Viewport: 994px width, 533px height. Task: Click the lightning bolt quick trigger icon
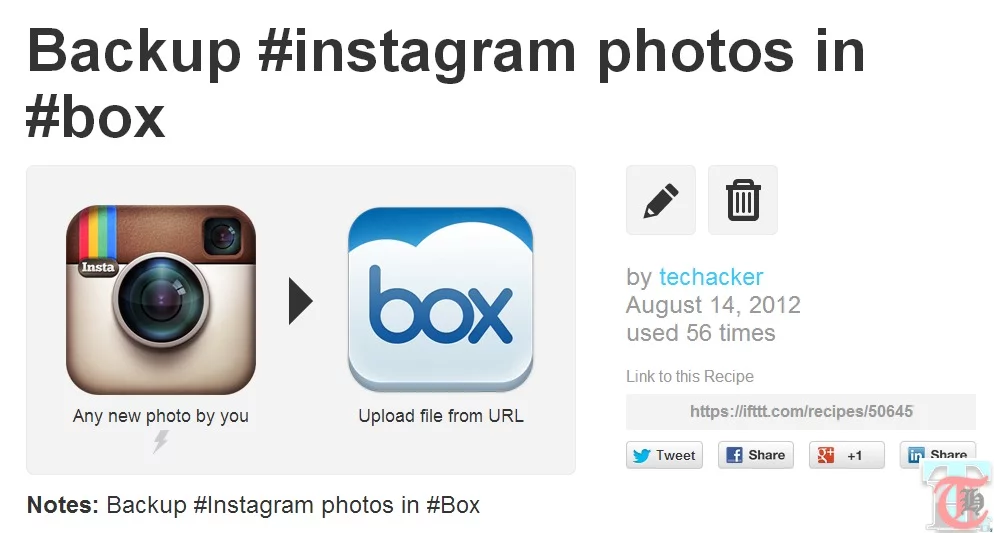161,441
